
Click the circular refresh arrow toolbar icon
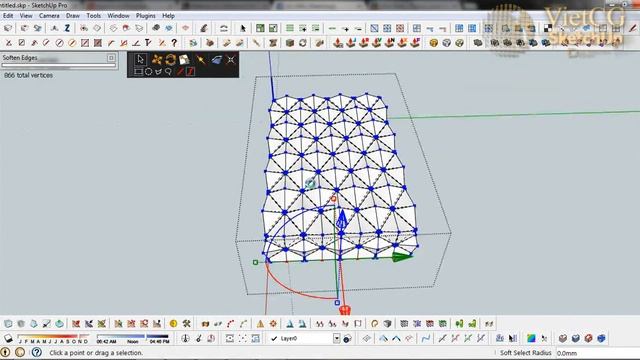(x=302, y=42)
